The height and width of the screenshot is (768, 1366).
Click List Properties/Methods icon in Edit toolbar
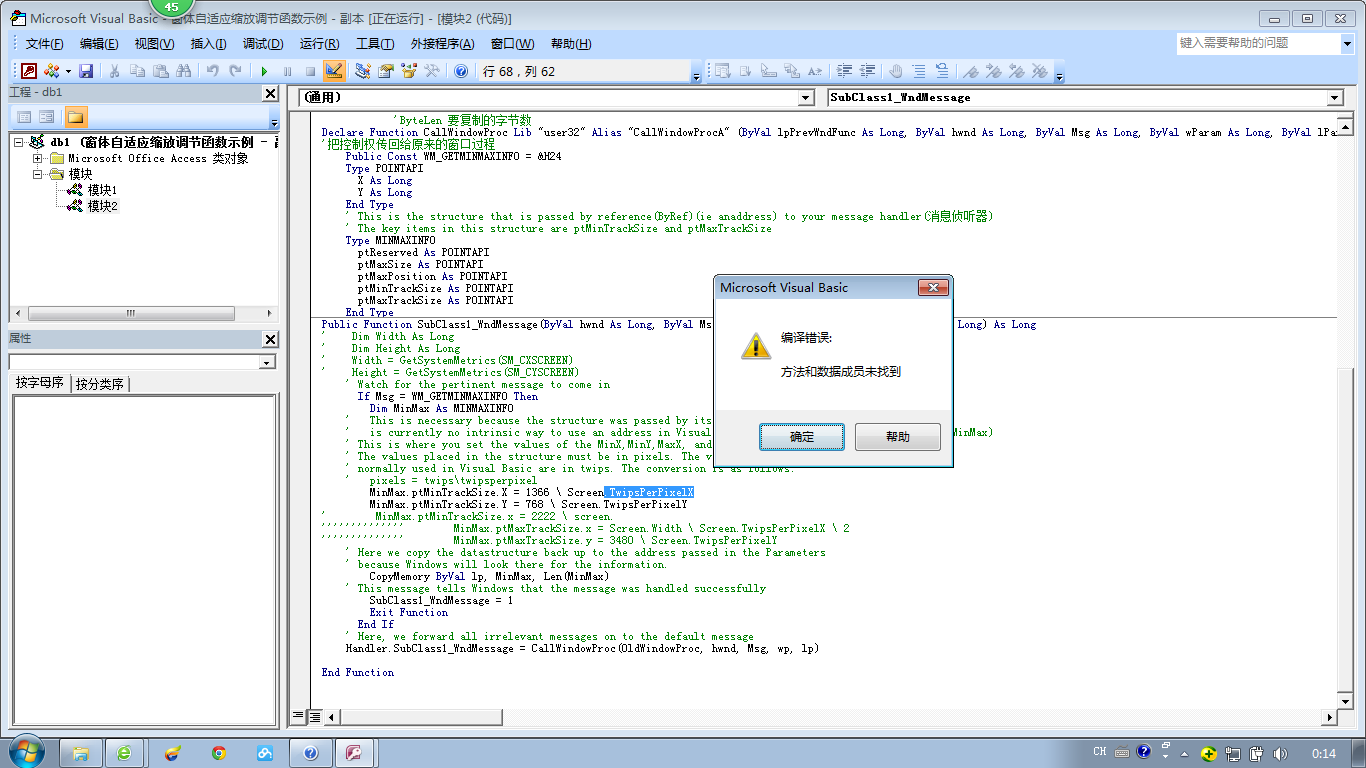[721, 71]
